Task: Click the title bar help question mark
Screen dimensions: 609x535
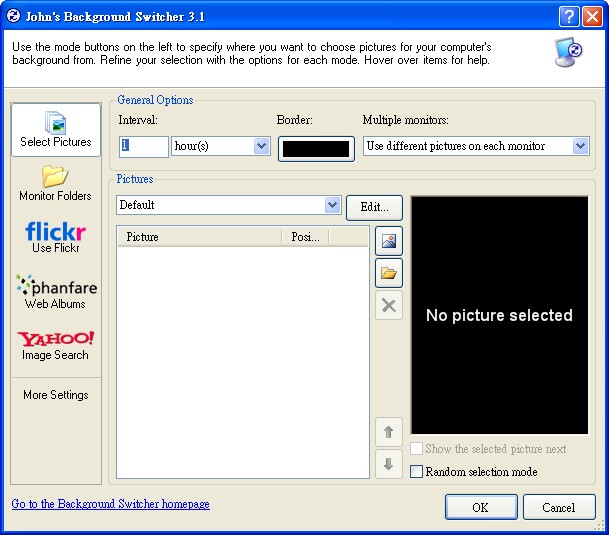Action: pyautogui.click(x=569, y=17)
